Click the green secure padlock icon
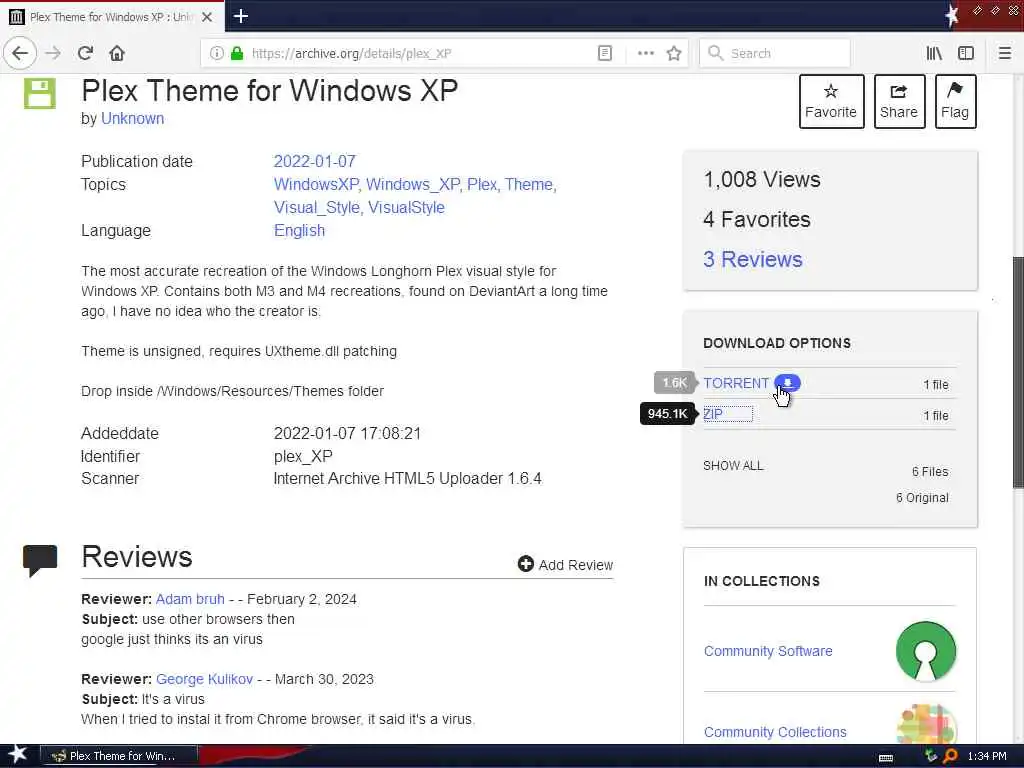 click(x=236, y=53)
